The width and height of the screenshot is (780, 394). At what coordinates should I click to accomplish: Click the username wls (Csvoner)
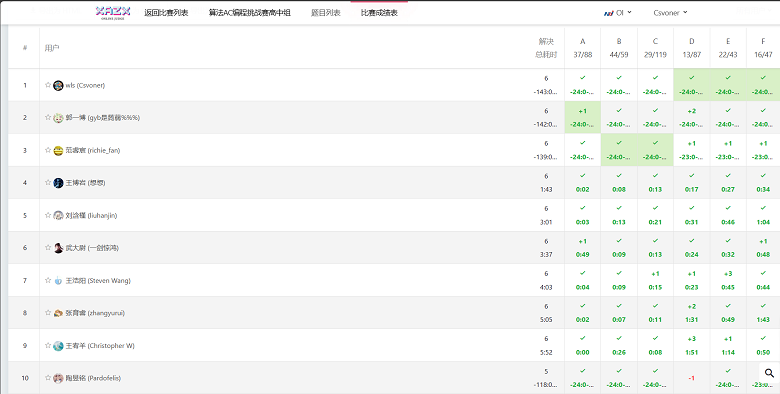pos(85,85)
